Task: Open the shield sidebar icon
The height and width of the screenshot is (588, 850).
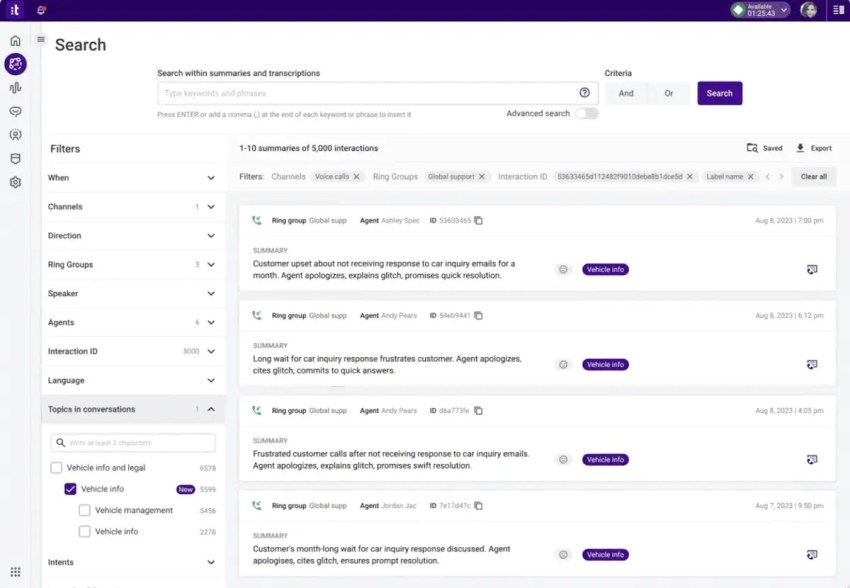Action: coord(15,159)
